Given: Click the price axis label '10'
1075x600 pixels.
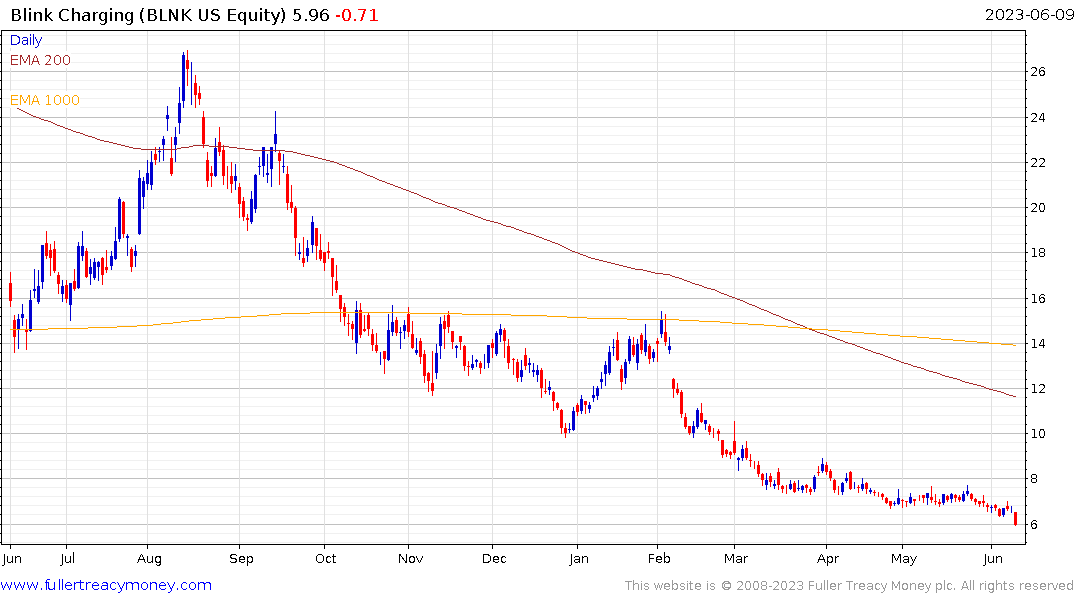Looking at the screenshot, I should (1038, 434).
